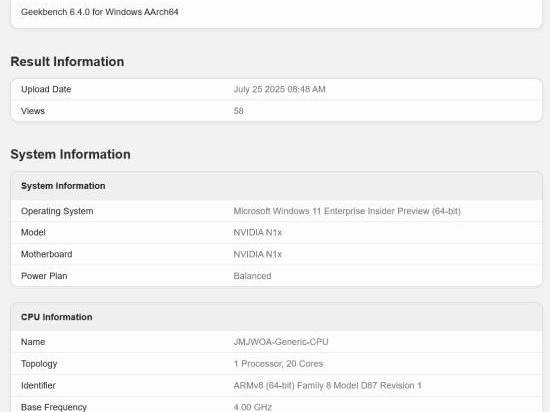Select the Result Information heading

coord(67,62)
